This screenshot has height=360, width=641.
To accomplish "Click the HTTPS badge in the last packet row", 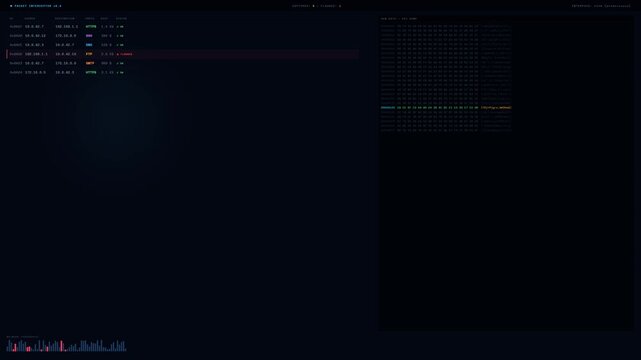I will pos(91,72).
